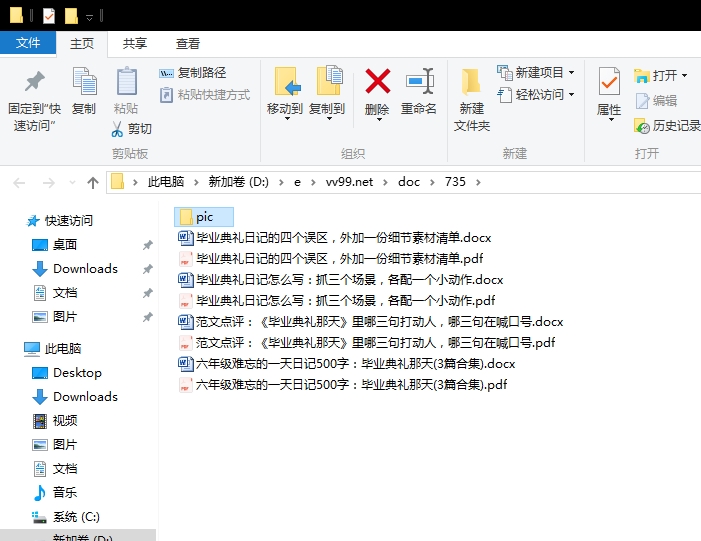Open the Move to (移动到) menu

pos(285,94)
